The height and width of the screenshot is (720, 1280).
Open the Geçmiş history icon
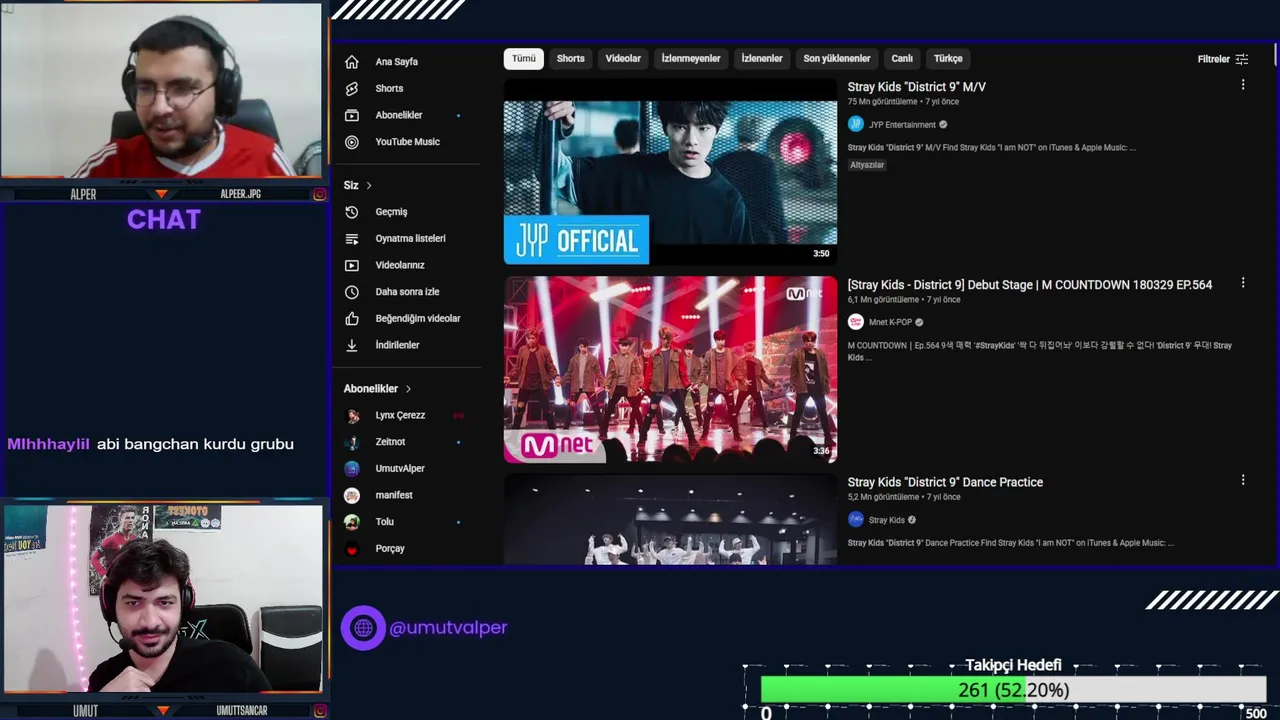coord(352,212)
